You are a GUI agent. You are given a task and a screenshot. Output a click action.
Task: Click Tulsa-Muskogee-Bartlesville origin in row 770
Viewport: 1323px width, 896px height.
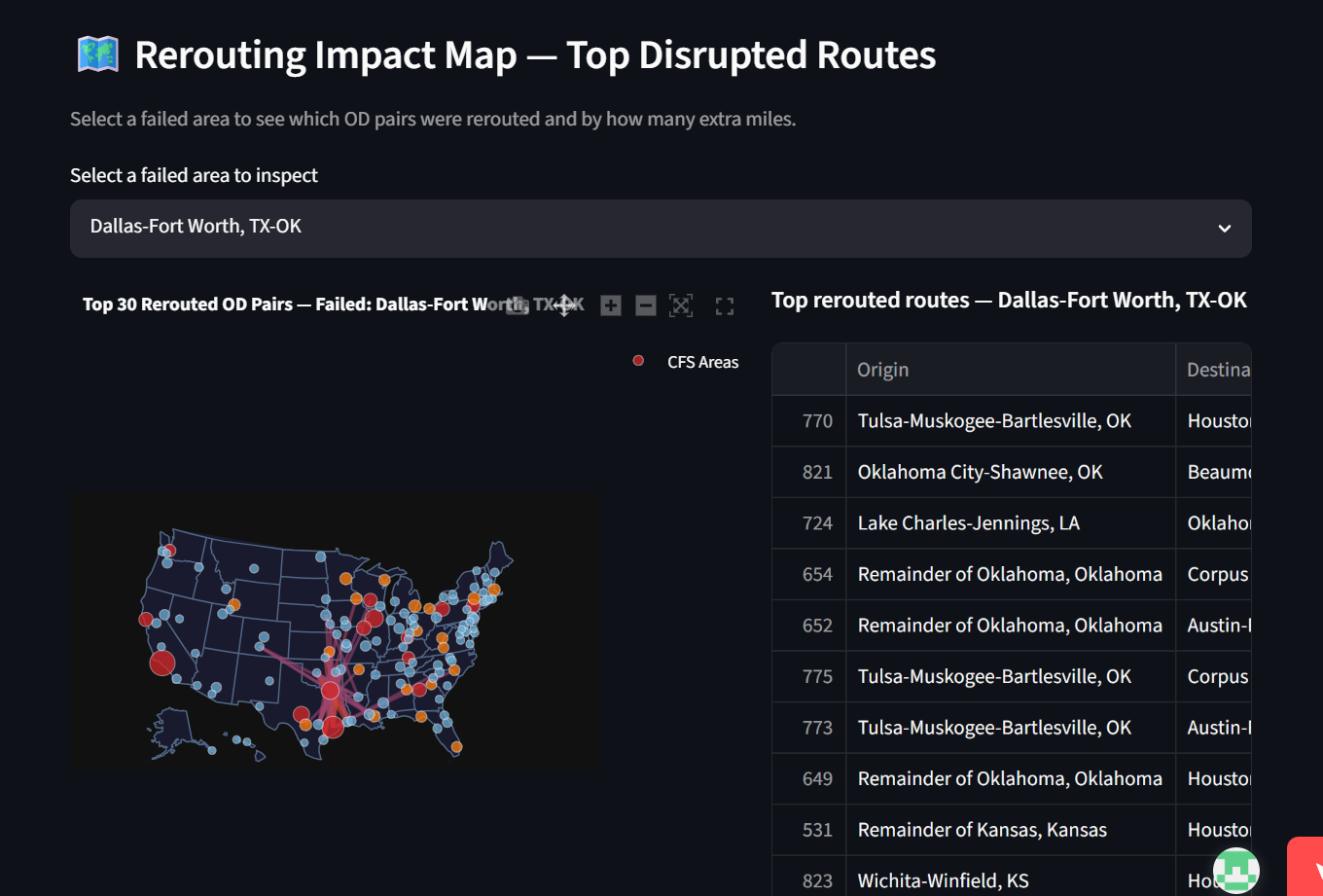1011,421
